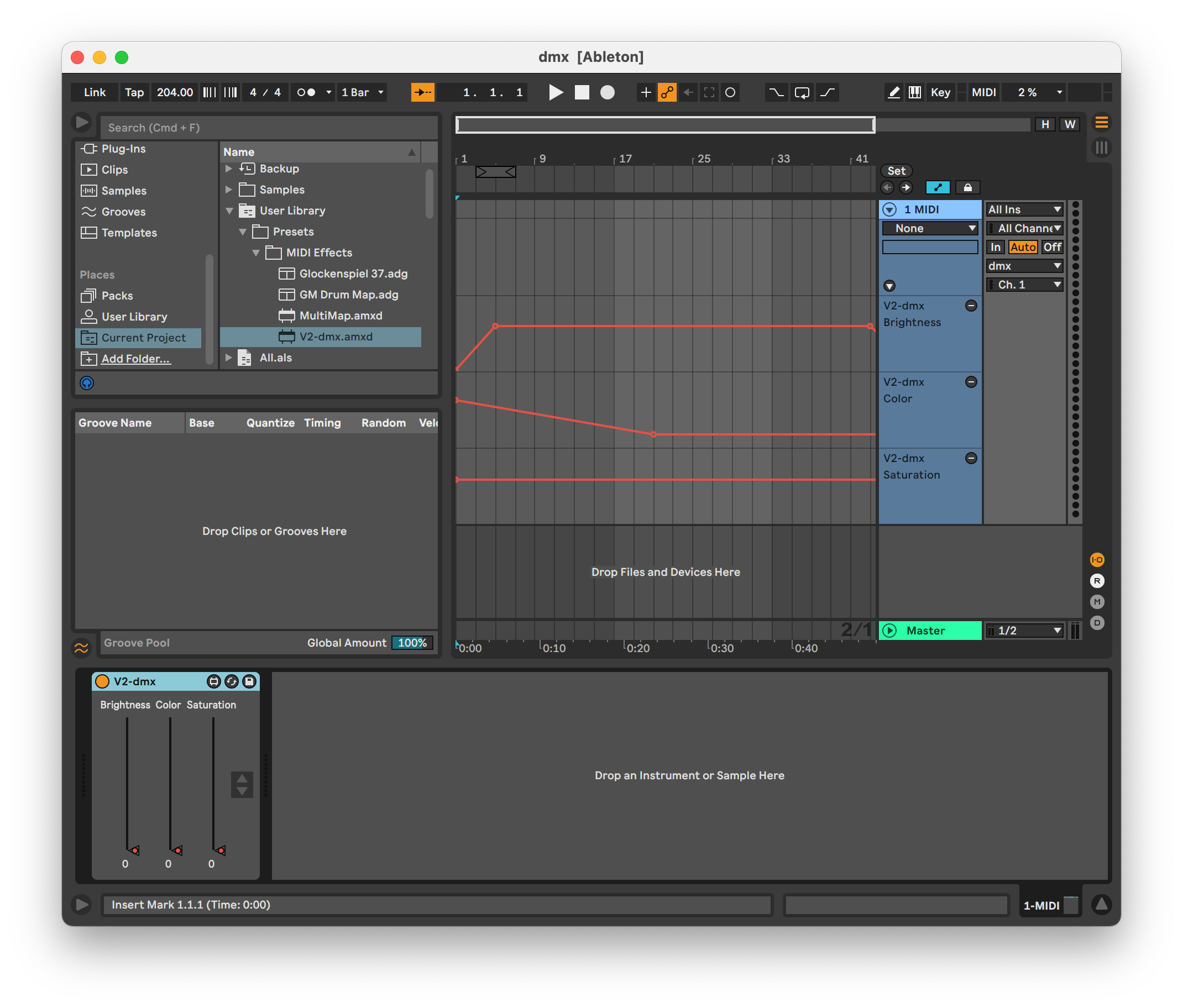Toggle the metronome button
Image resolution: width=1183 pixels, height=1008 pixels.
pos(307,92)
